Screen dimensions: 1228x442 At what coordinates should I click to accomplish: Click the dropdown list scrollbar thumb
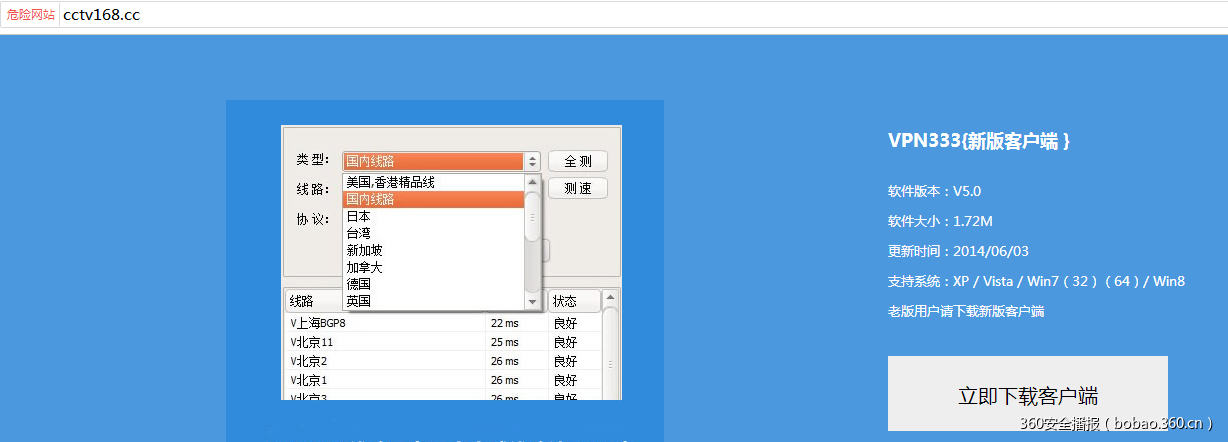pos(532,215)
